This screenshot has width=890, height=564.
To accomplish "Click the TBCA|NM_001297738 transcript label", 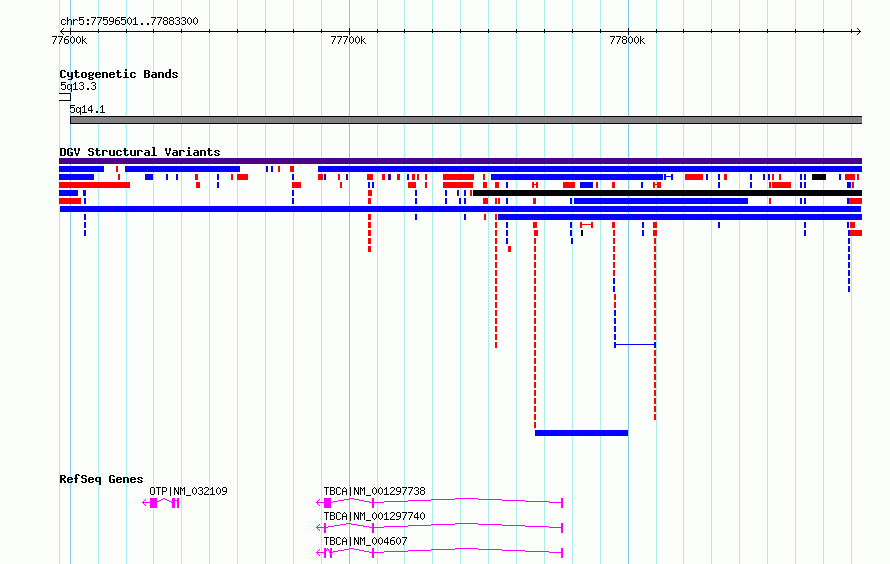I will pyautogui.click(x=375, y=491).
